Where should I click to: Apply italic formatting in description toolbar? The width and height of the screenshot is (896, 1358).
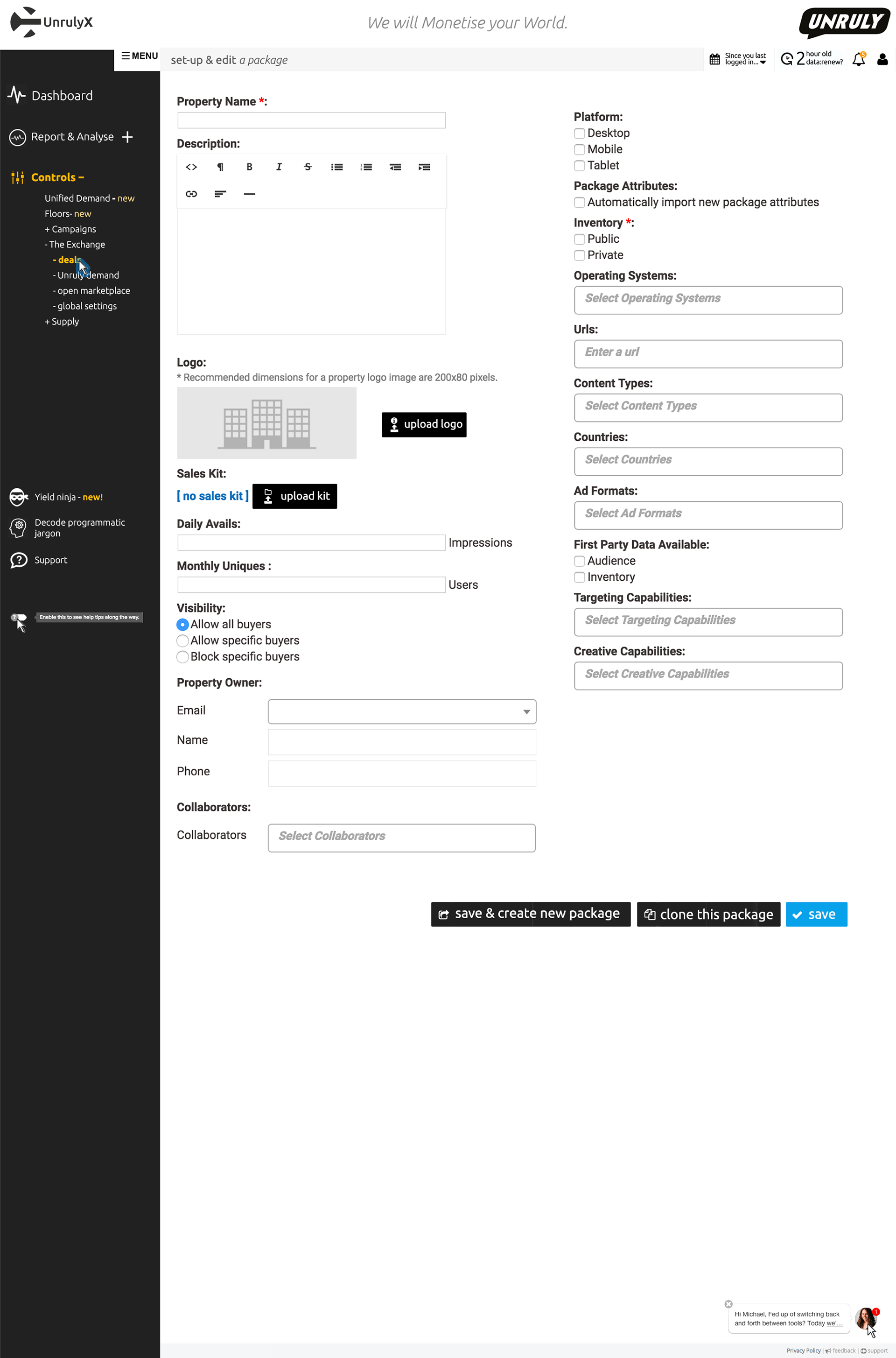[x=279, y=167]
